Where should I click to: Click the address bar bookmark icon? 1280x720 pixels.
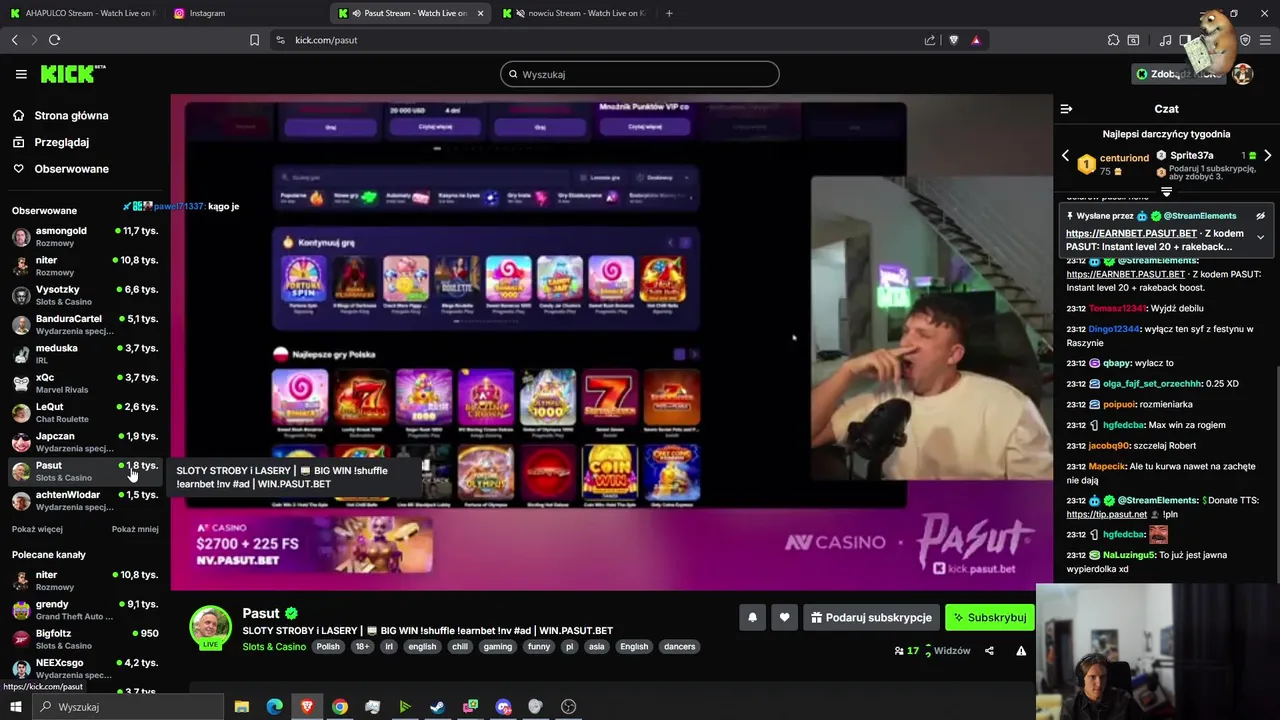[x=254, y=40]
